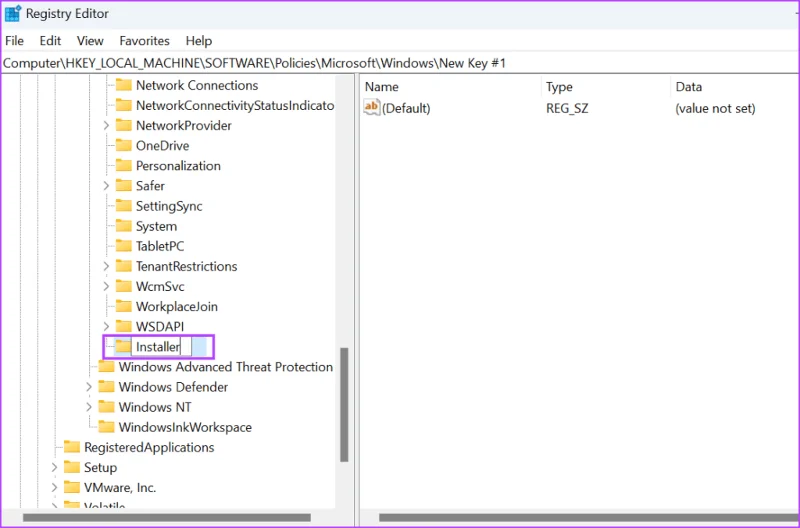The height and width of the screenshot is (528, 800).
Task: Click the (value not set) data cell
Action: [715, 108]
